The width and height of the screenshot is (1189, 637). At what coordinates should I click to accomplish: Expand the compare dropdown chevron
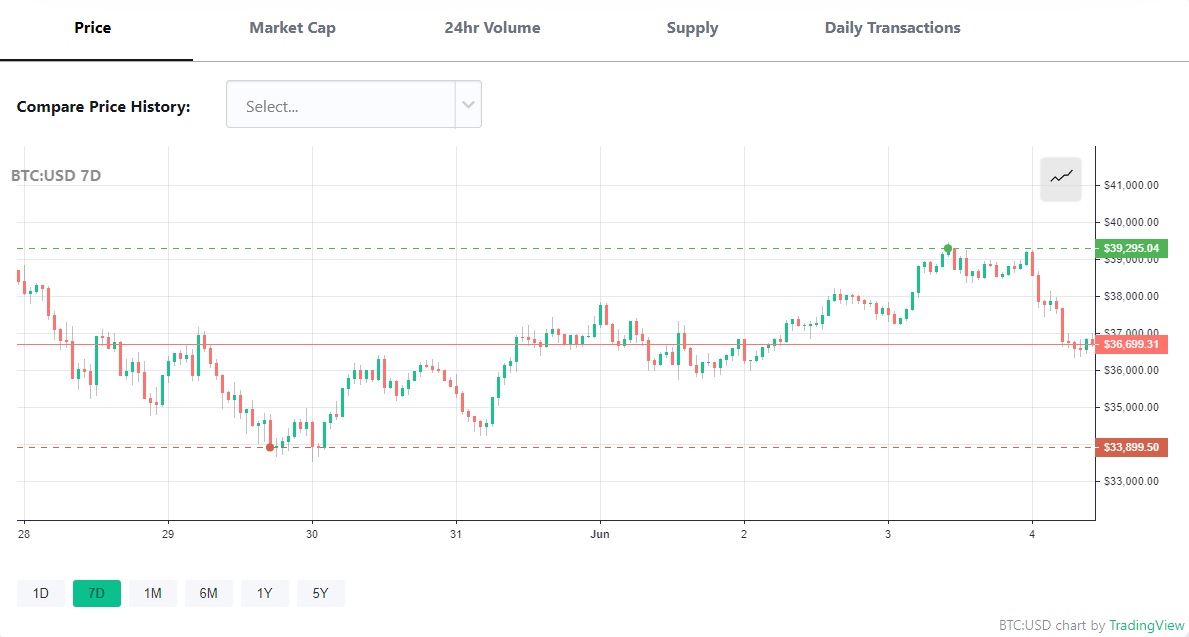468,105
